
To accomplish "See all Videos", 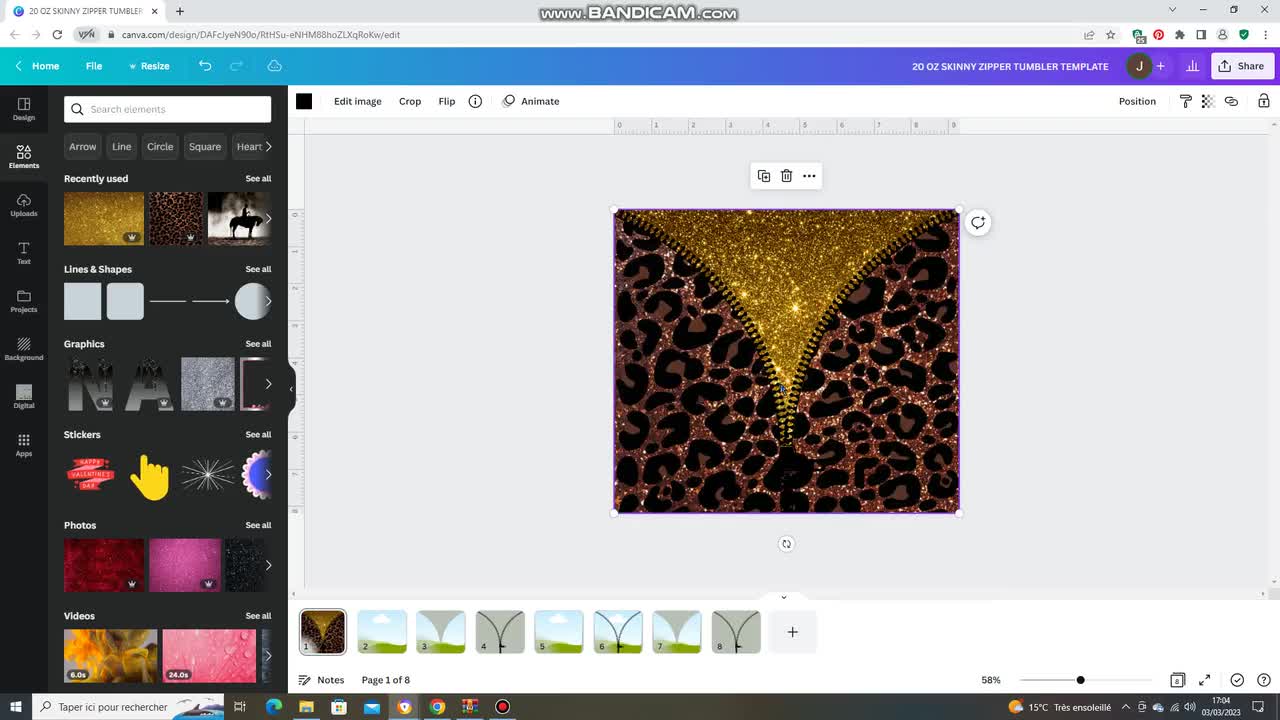I will click(x=258, y=616).
